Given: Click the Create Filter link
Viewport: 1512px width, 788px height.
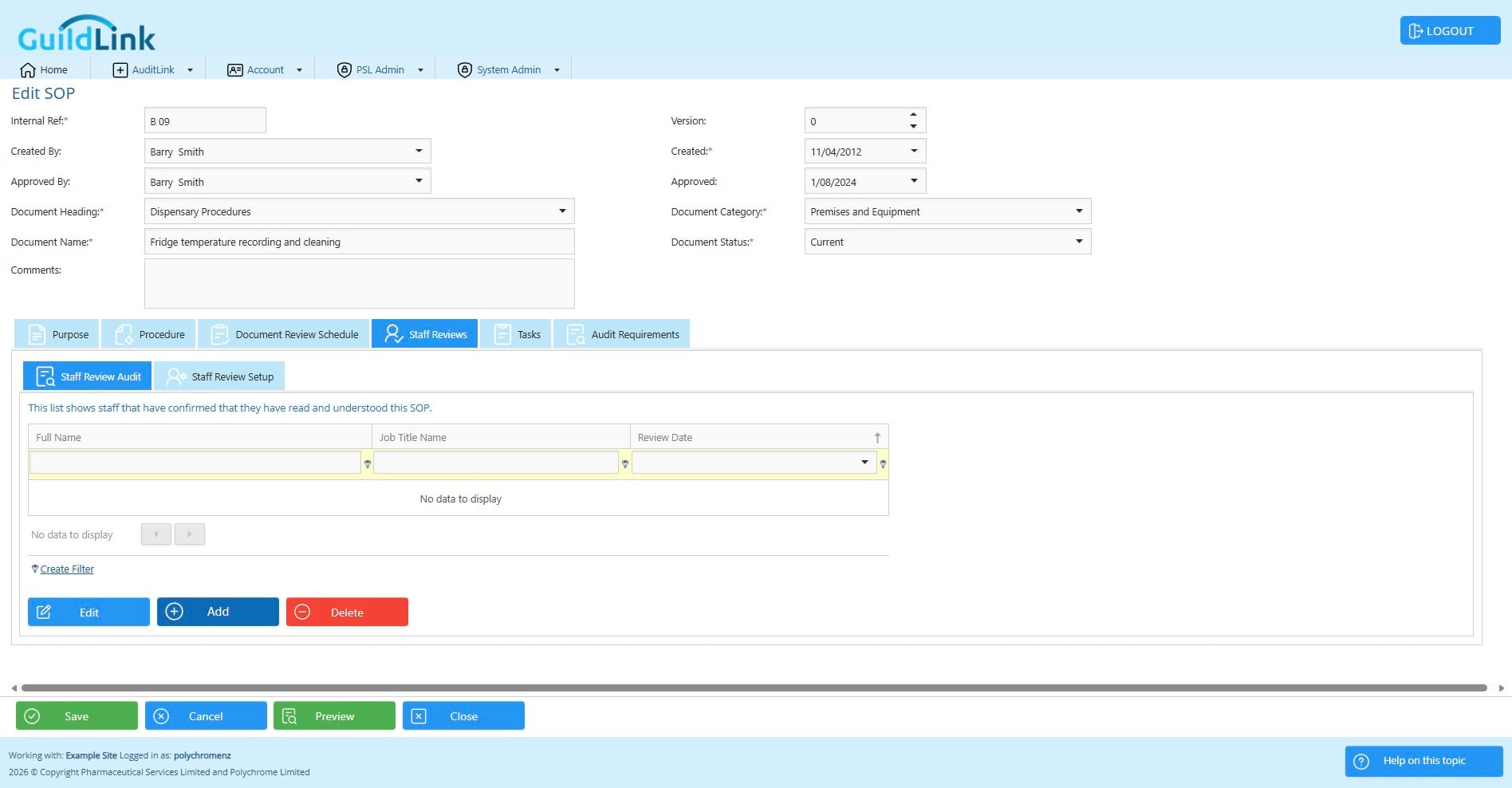Looking at the screenshot, I should pos(67,569).
